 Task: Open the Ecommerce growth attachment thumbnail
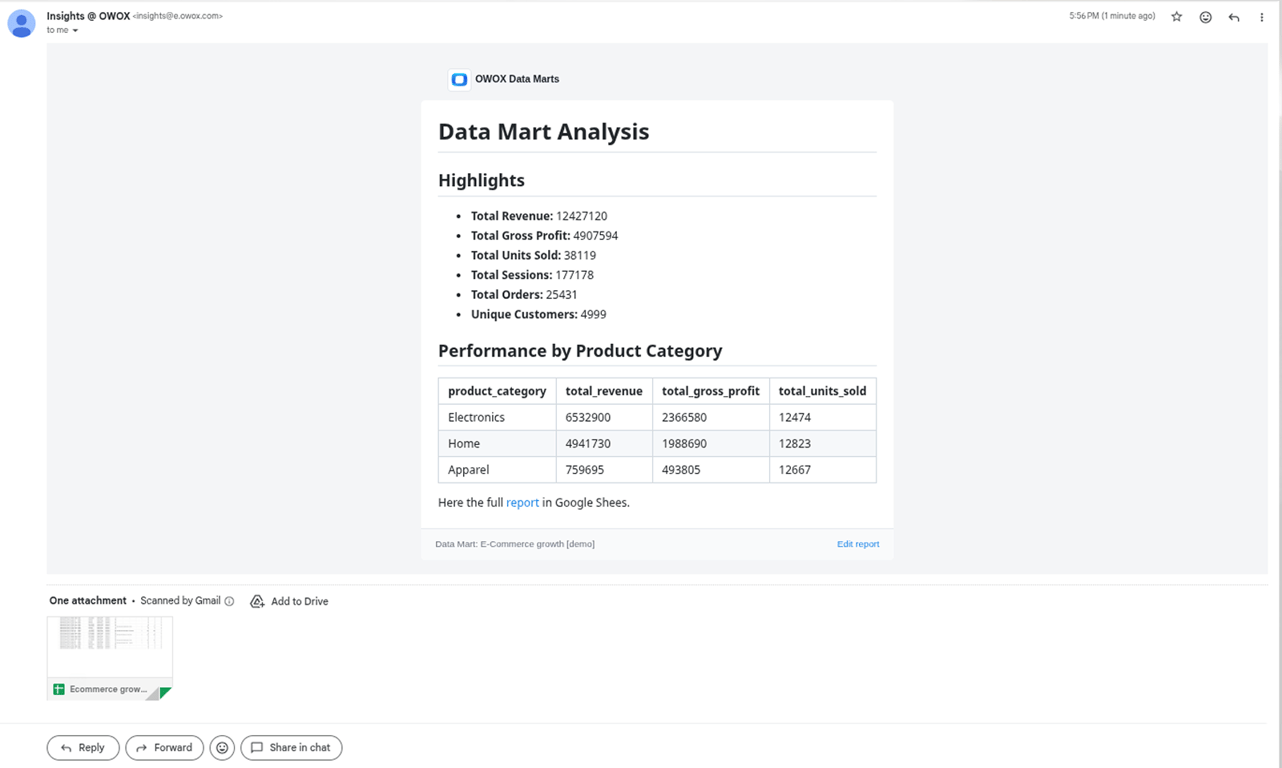click(109, 648)
